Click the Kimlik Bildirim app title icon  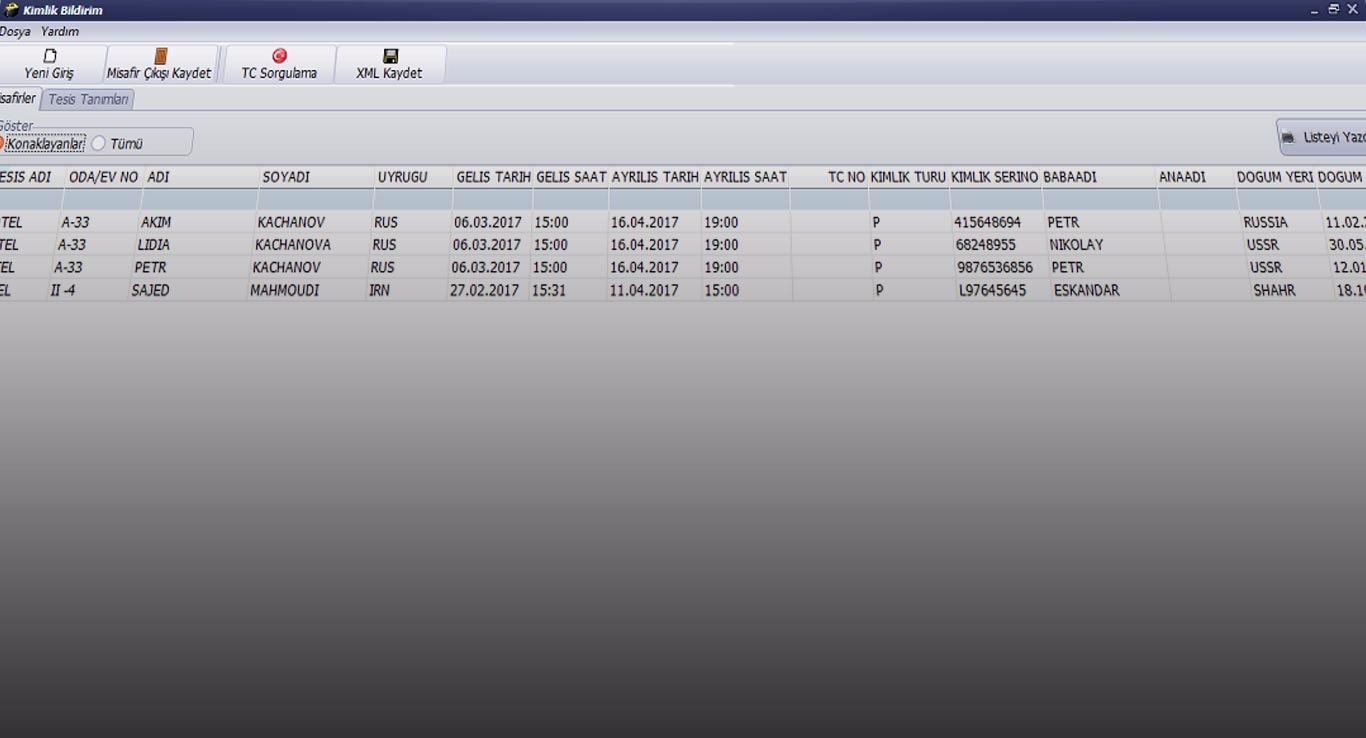tap(11, 10)
